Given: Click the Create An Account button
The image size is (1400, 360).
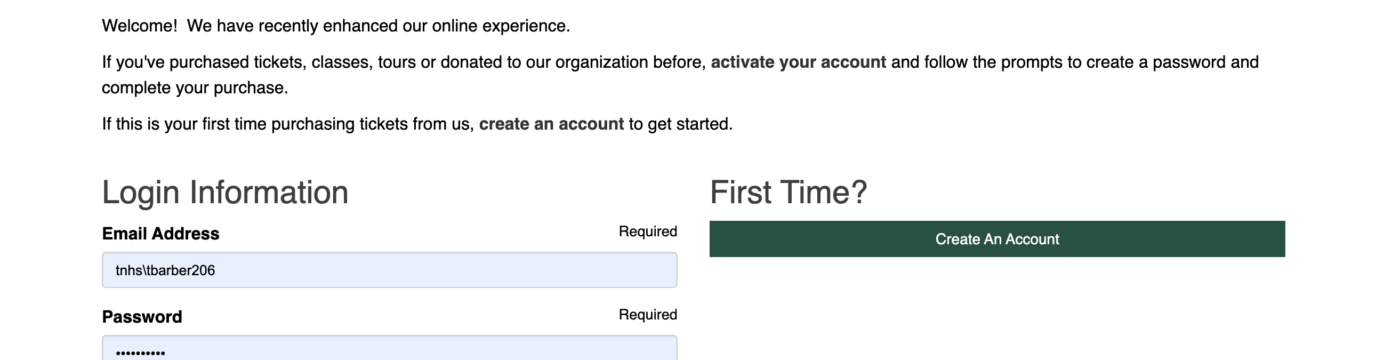Looking at the screenshot, I should pyautogui.click(x=997, y=239).
